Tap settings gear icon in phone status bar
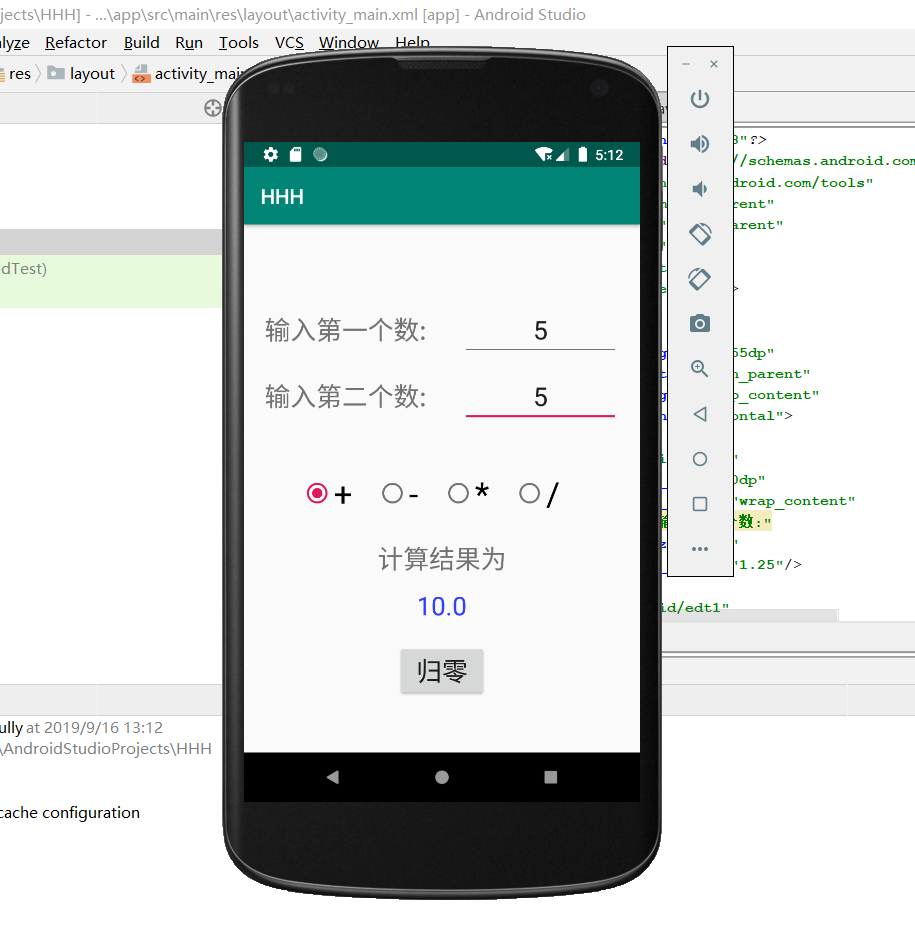This screenshot has width=915, height=938. 271,155
